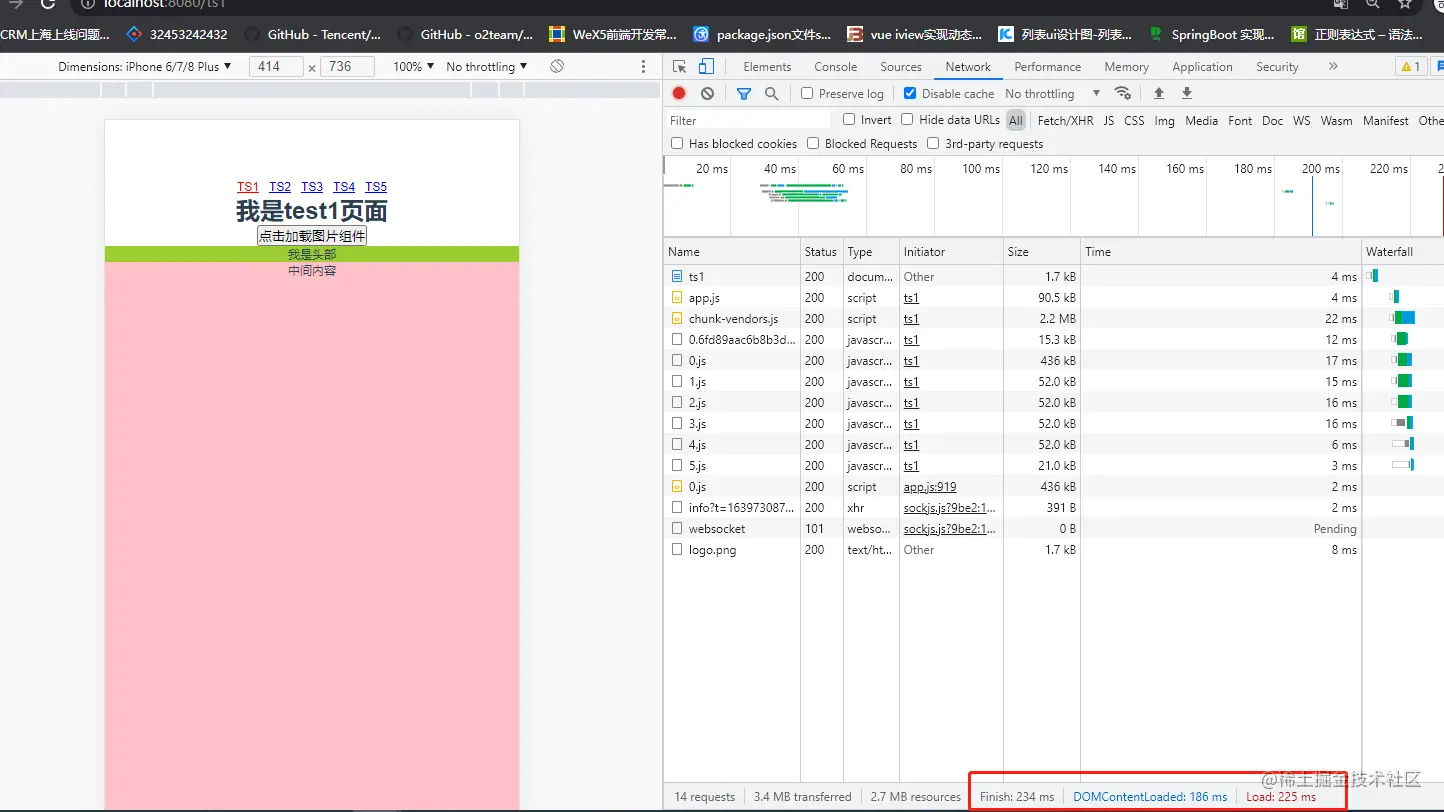
Task: Click the 2.2 MB size cell
Action: pyautogui.click(x=1041, y=319)
